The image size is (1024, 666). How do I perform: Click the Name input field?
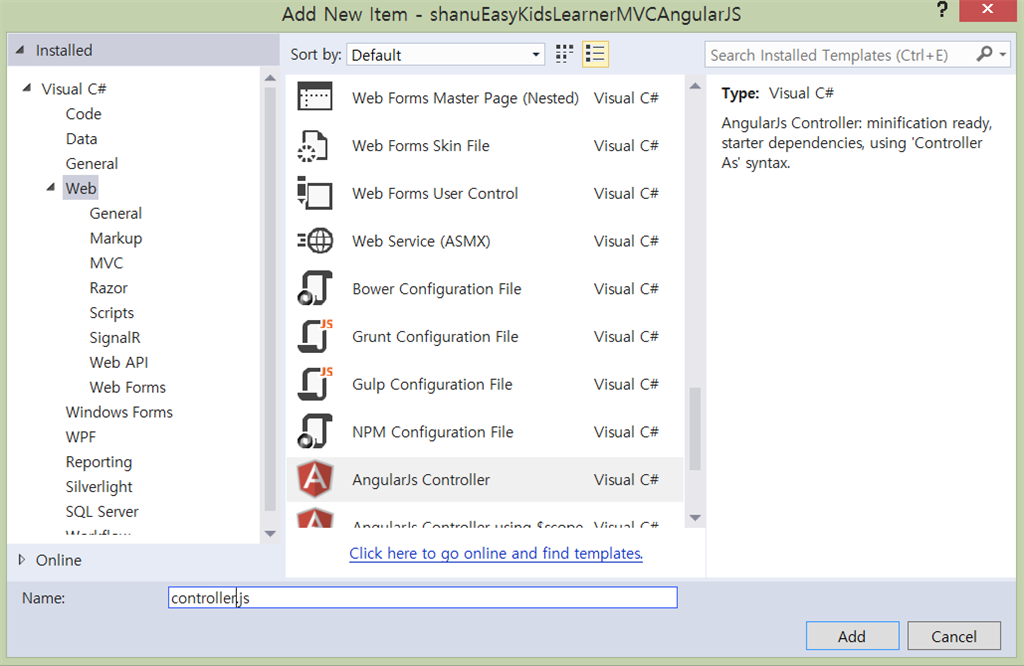(423, 598)
